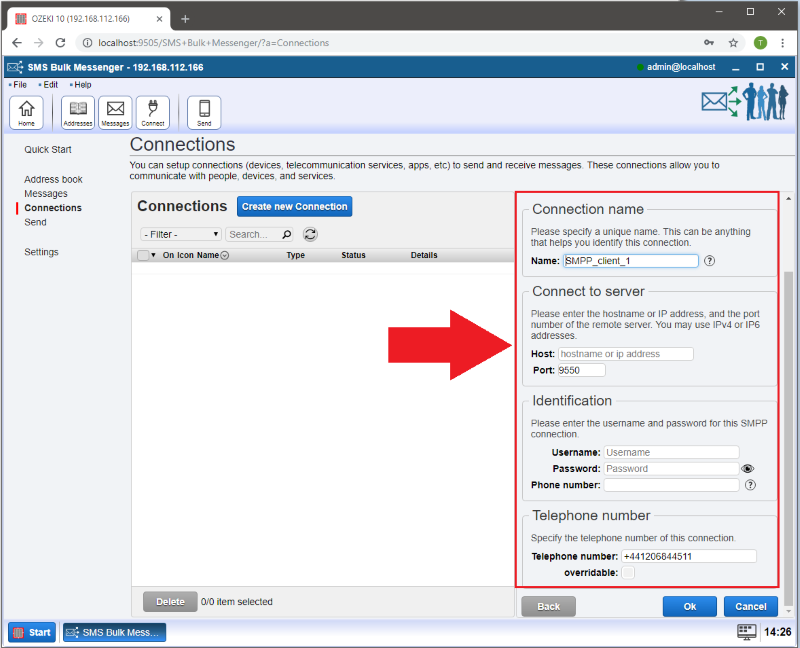The height and width of the screenshot is (648, 800).
Task: Click help icon beside Phone number field
Action: coord(750,485)
